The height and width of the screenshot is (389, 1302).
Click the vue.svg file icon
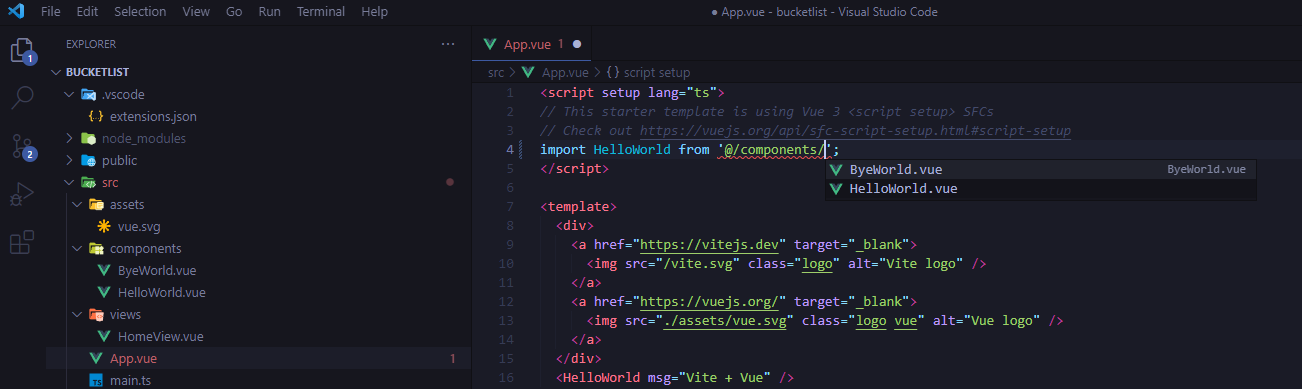pyautogui.click(x=103, y=226)
